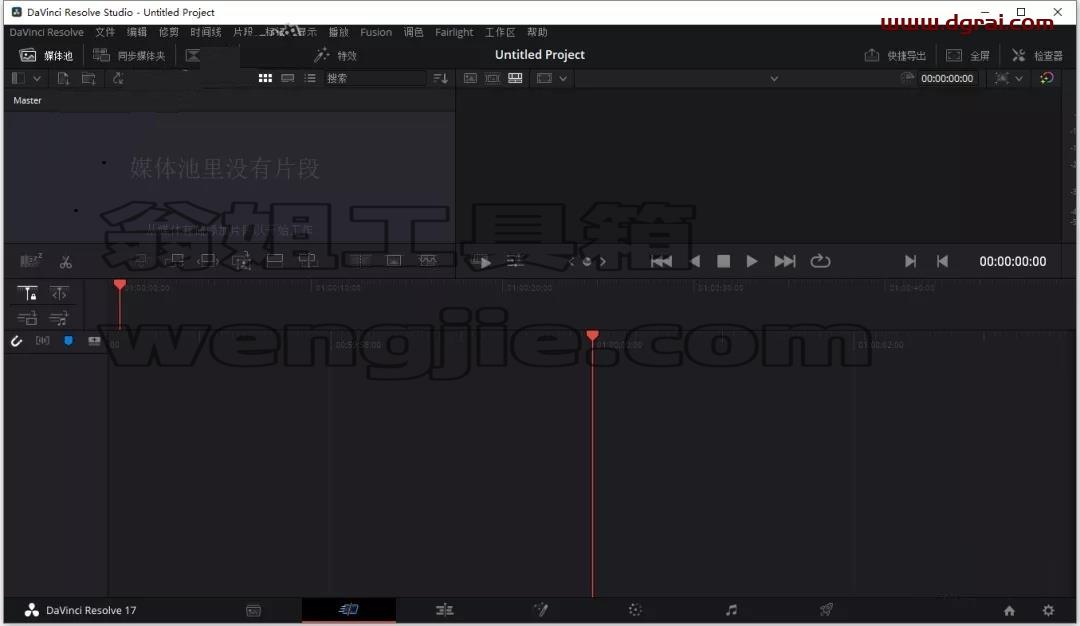
Task: Toggle the lock playhead timeline option
Action: 27,294
